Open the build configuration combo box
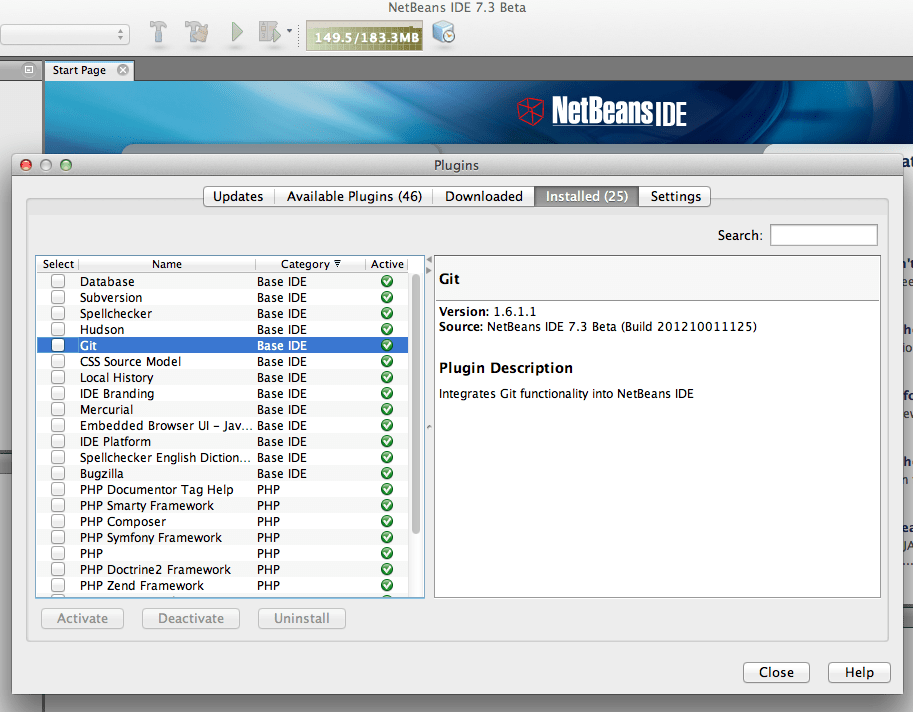 65,33
